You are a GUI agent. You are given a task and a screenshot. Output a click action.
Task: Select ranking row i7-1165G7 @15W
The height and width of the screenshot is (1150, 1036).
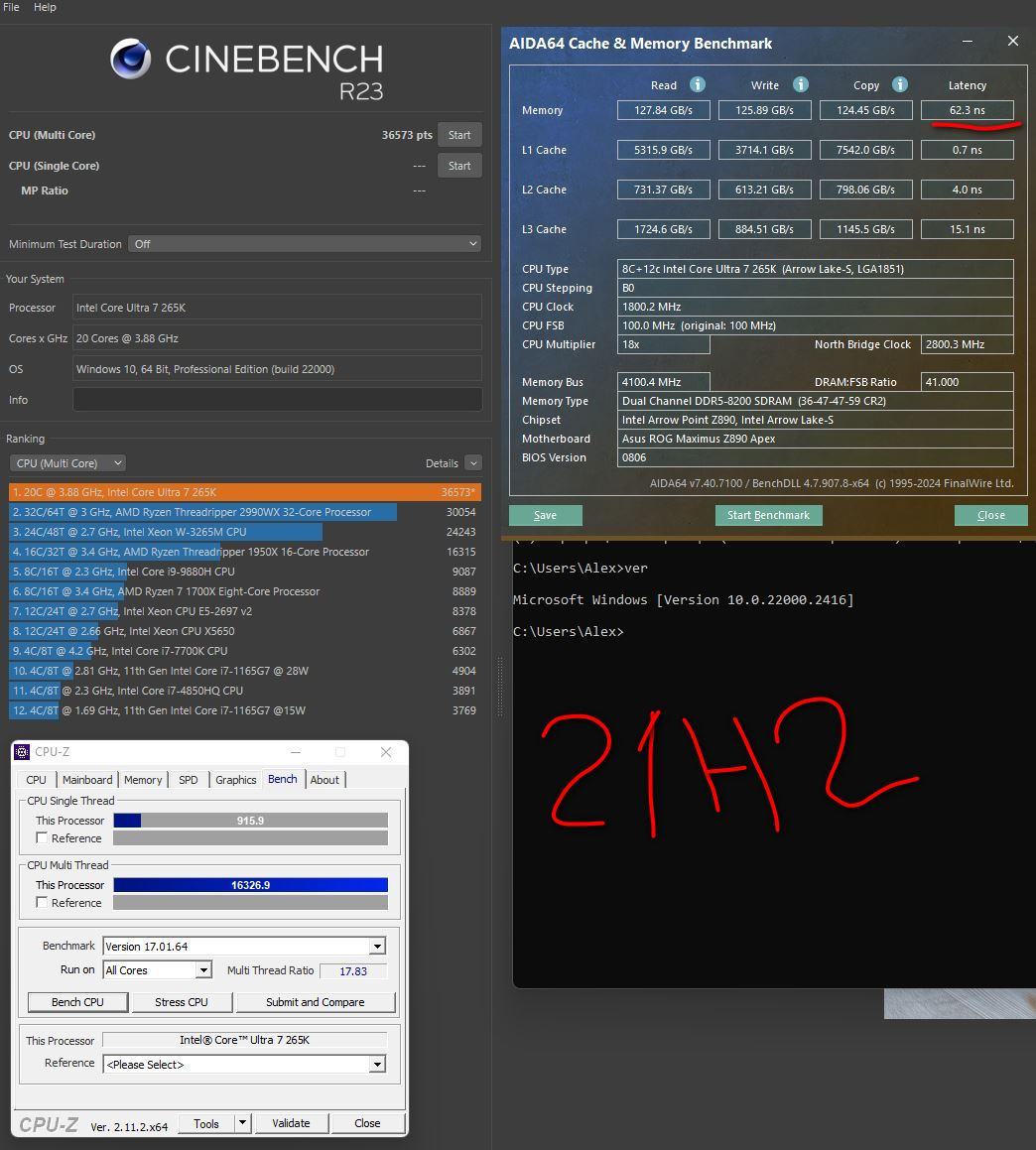[244, 710]
